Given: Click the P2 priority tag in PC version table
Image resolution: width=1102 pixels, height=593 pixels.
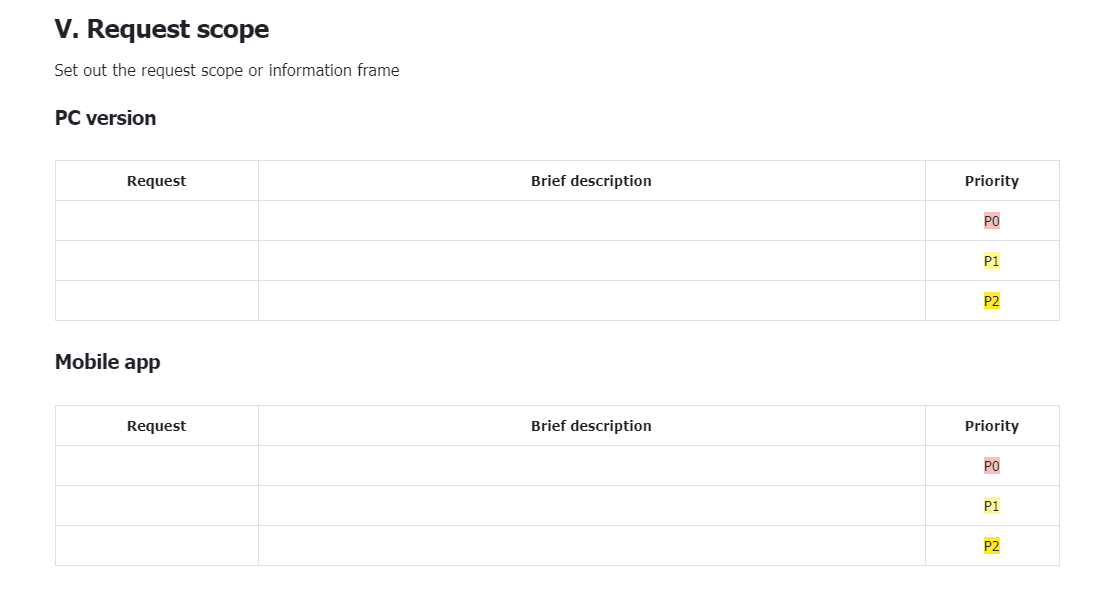Looking at the screenshot, I should tap(991, 301).
